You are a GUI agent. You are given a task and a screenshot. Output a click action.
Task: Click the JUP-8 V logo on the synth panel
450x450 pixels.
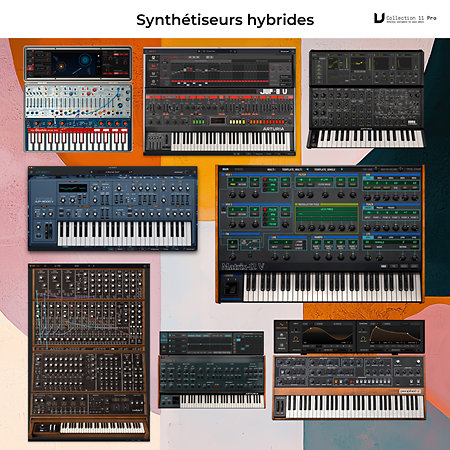[273, 91]
